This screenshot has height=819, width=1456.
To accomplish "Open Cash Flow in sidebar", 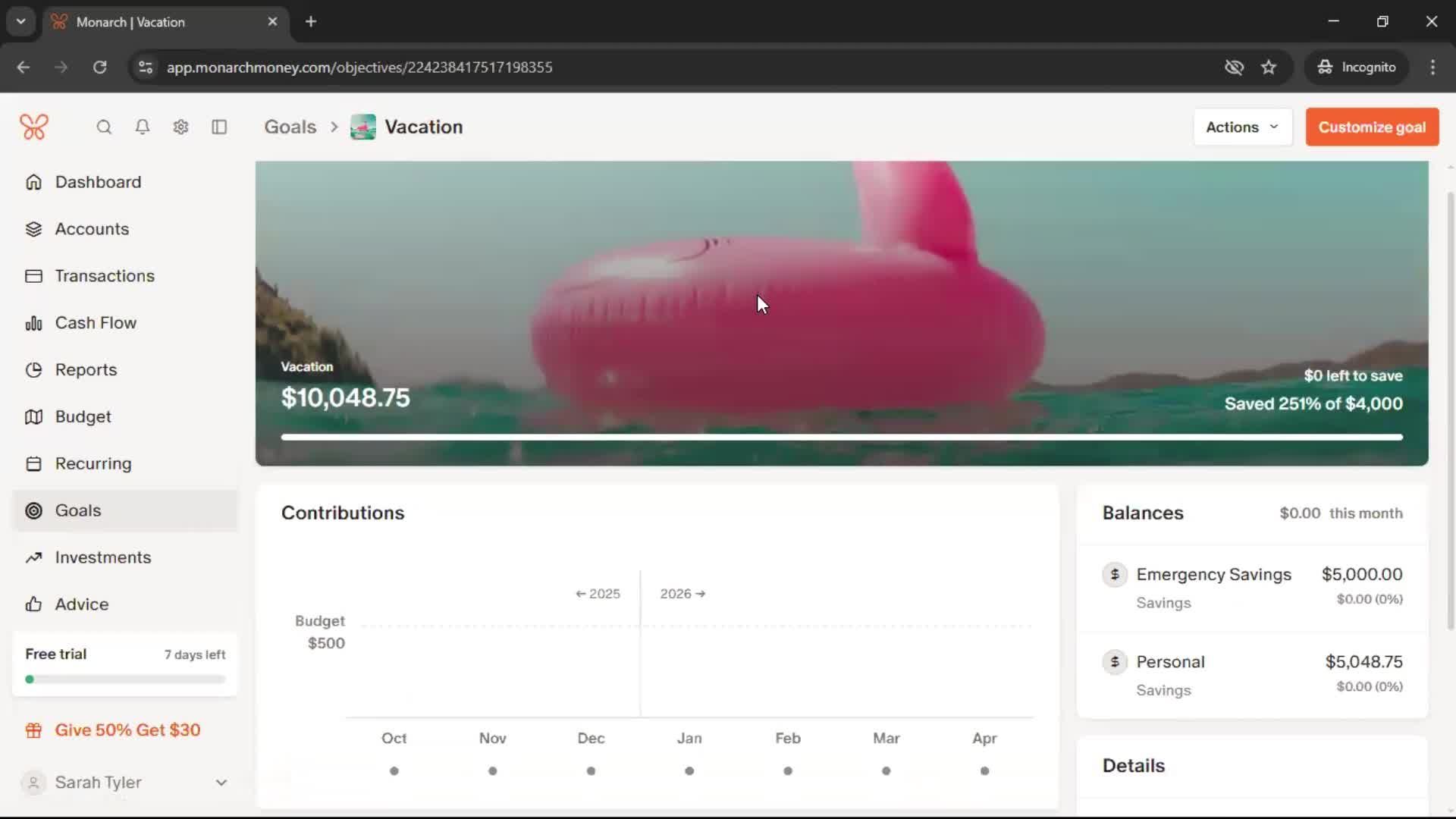I will [x=96, y=323].
